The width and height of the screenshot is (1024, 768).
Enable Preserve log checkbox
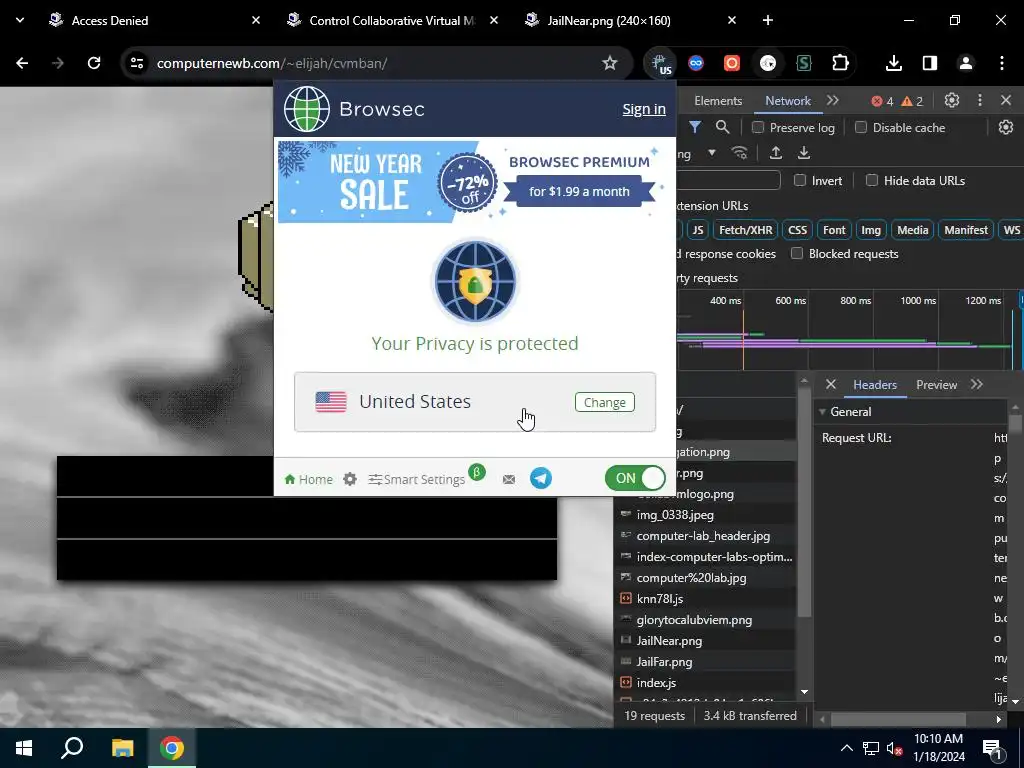pyautogui.click(x=758, y=127)
